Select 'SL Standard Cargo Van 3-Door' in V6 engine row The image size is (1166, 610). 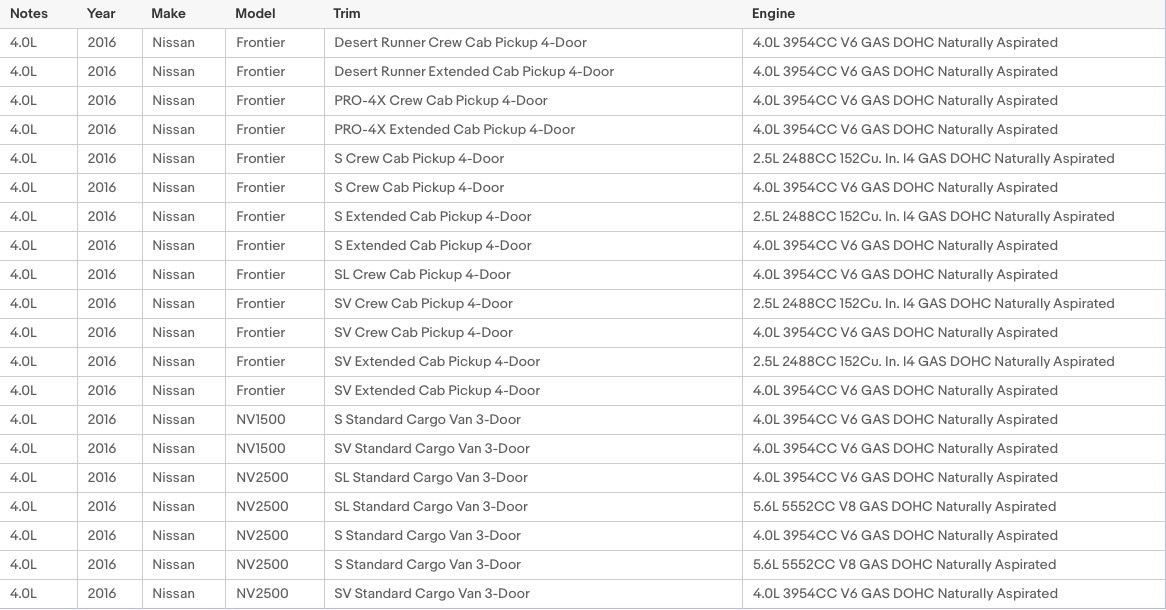click(431, 478)
